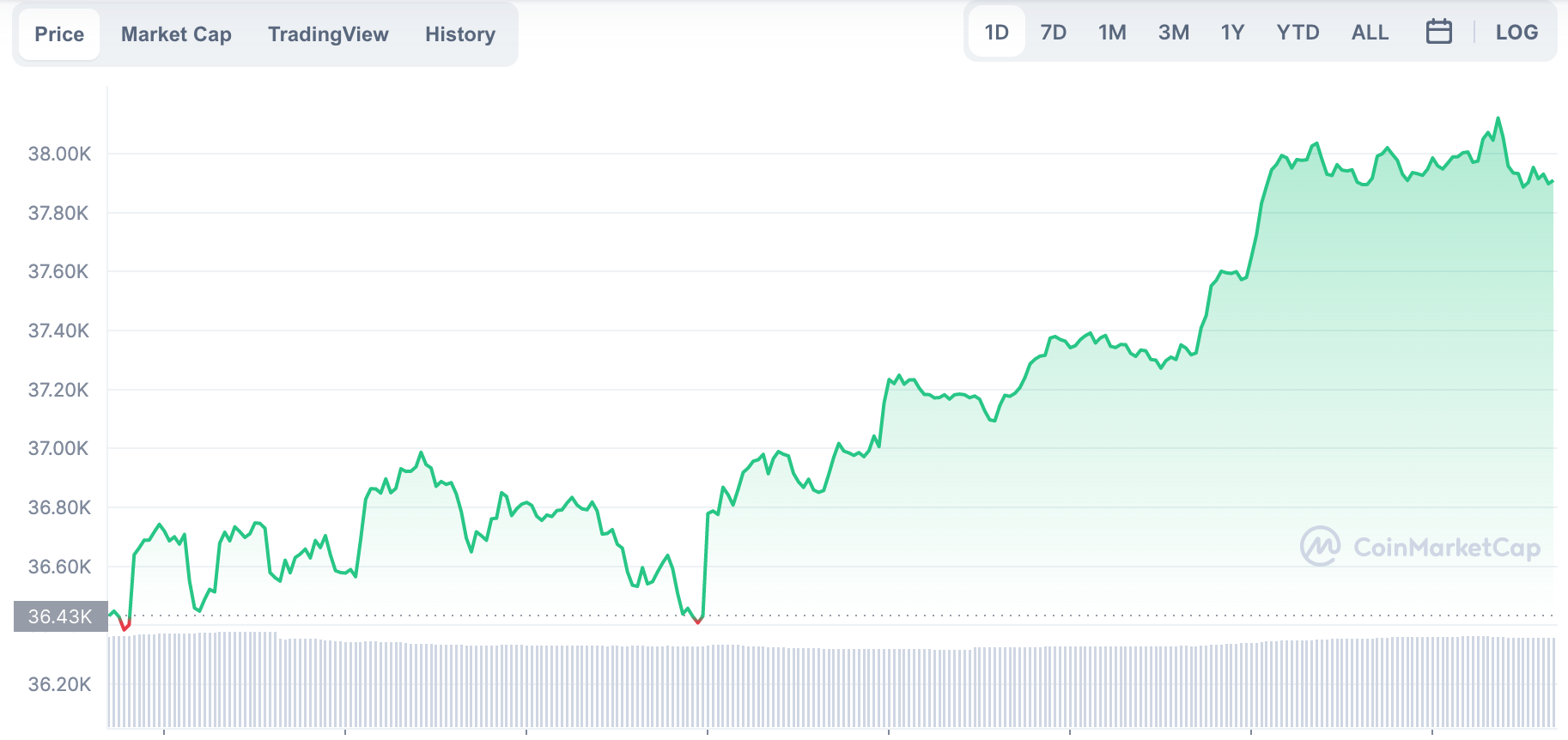Switch to the Market Cap tab
1568x740 pixels.
point(176,34)
